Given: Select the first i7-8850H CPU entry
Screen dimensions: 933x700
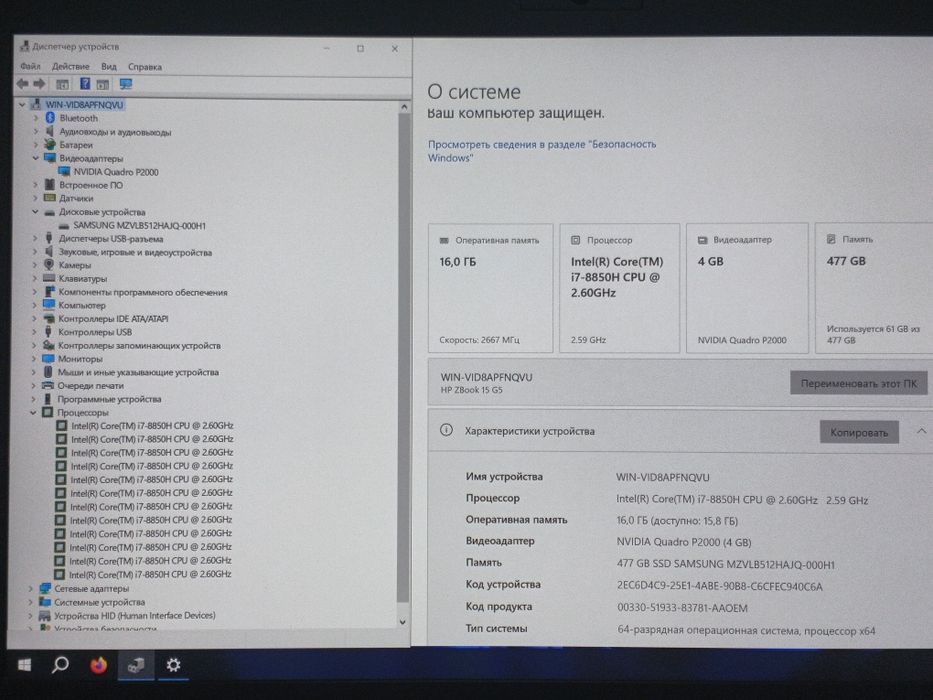Looking at the screenshot, I should (152, 426).
